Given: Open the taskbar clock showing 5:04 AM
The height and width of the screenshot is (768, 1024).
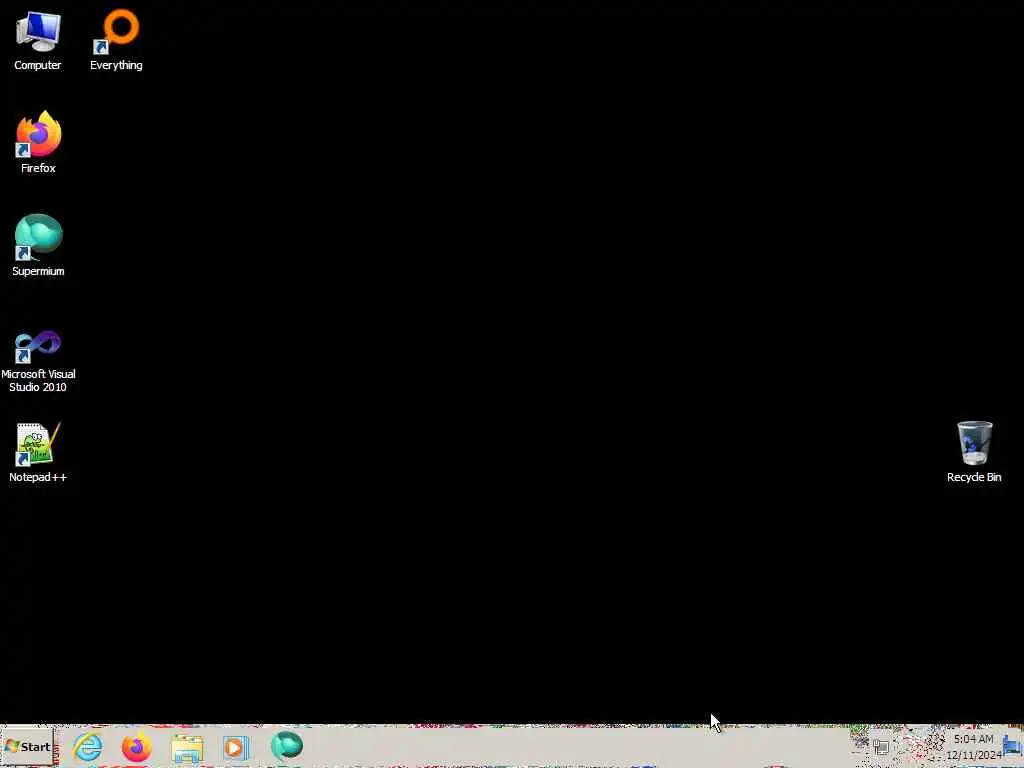Looking at the screenshot, I should point(974,746).
